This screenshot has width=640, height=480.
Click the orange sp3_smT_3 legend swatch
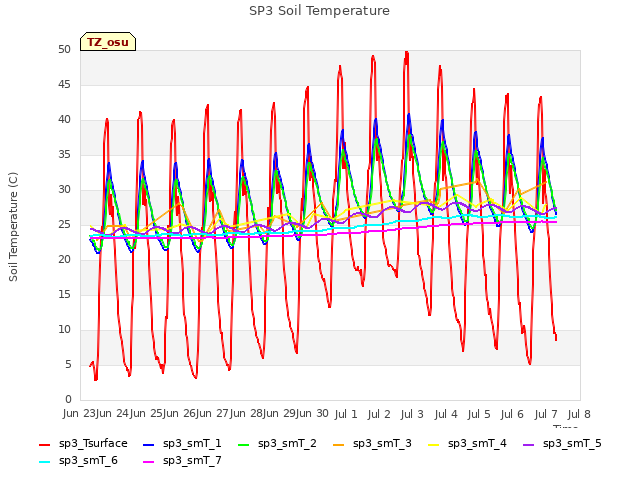[339, 445]
